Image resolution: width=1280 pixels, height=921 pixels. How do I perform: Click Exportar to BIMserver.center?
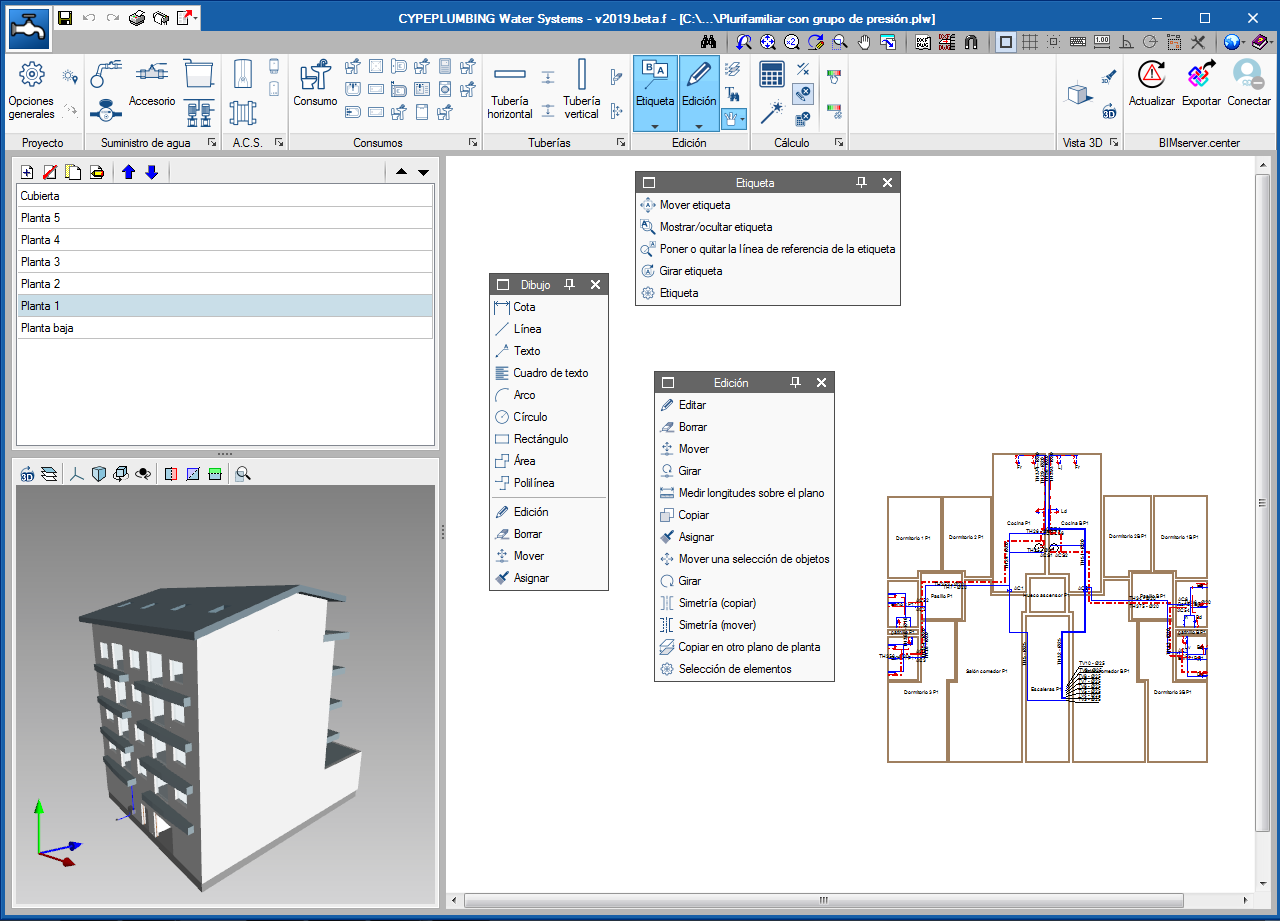tap(1201, 84)
